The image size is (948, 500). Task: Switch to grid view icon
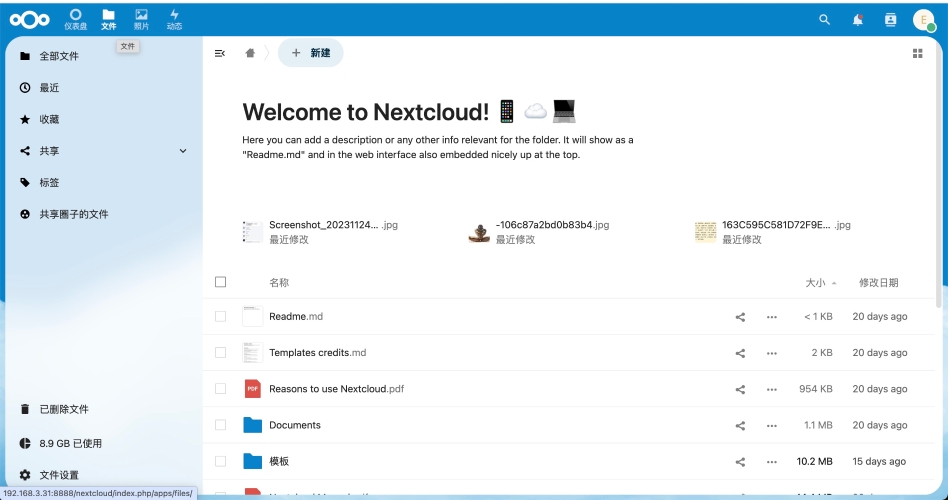pyautogui.click(x=918, y=53)
